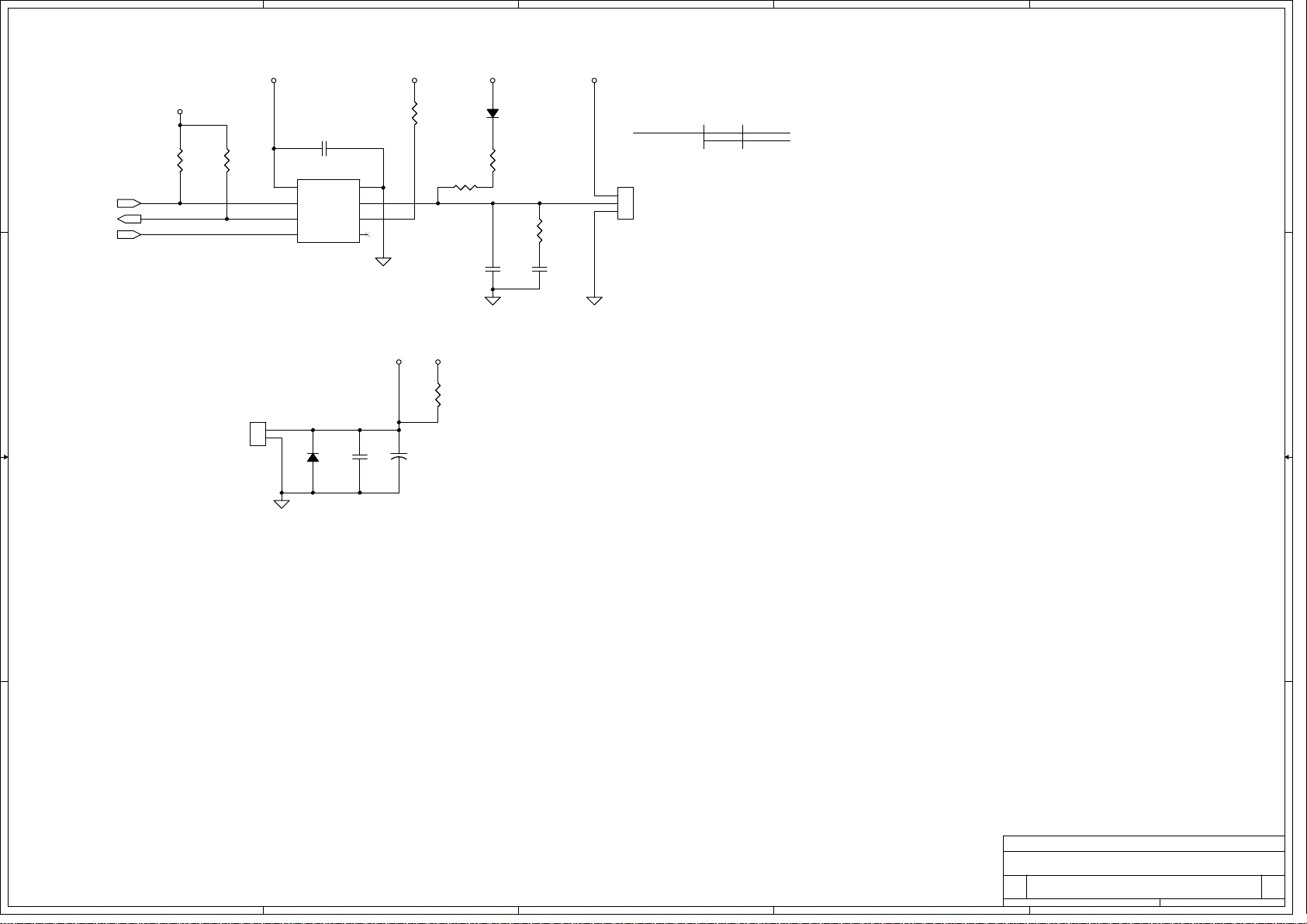Select the bottom input port on left
Screen dimensions: 1307x924
tap(129, 234)
